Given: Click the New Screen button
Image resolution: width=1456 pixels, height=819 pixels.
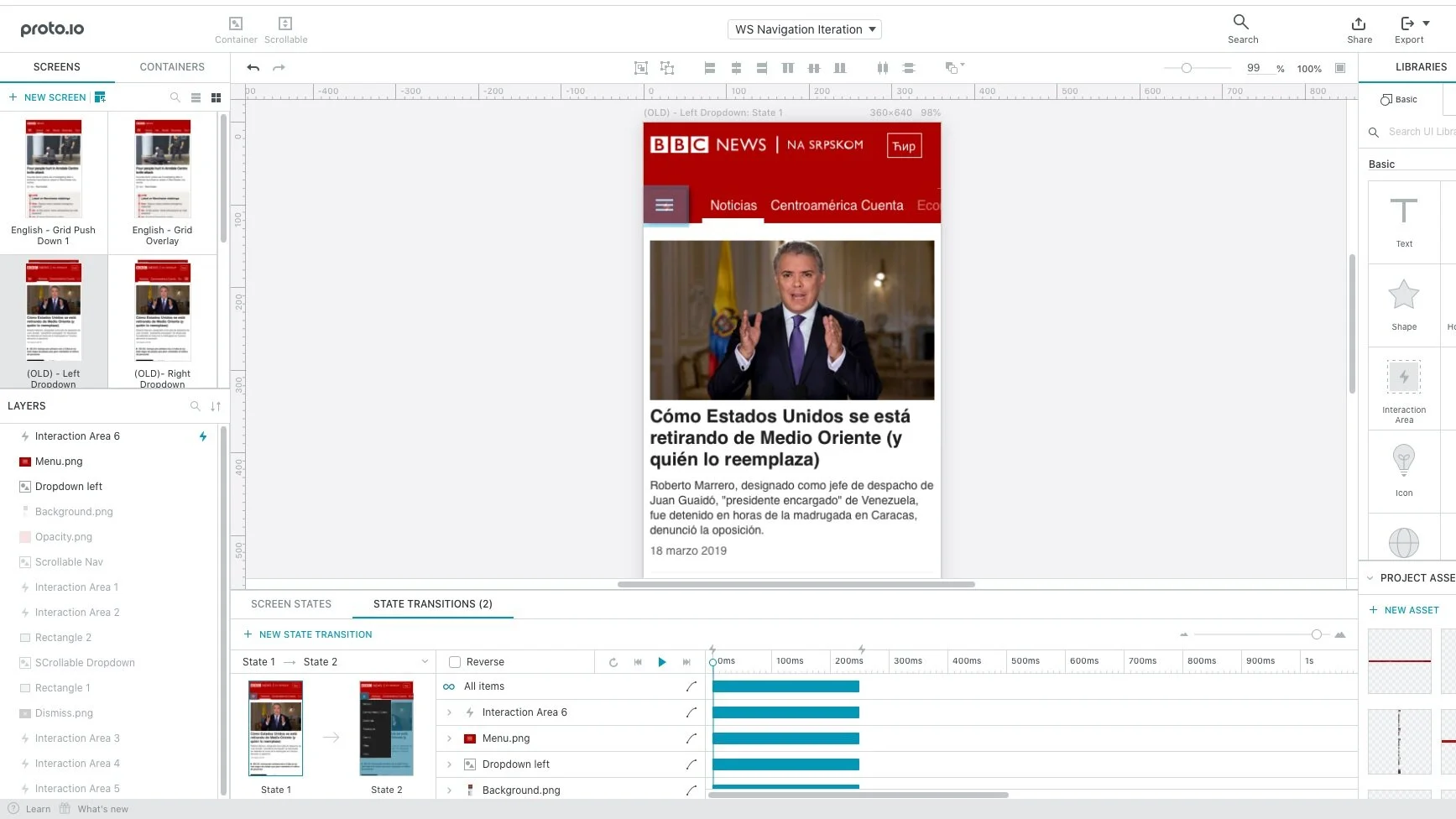Looking at the screenshot, I should (48, 97).
